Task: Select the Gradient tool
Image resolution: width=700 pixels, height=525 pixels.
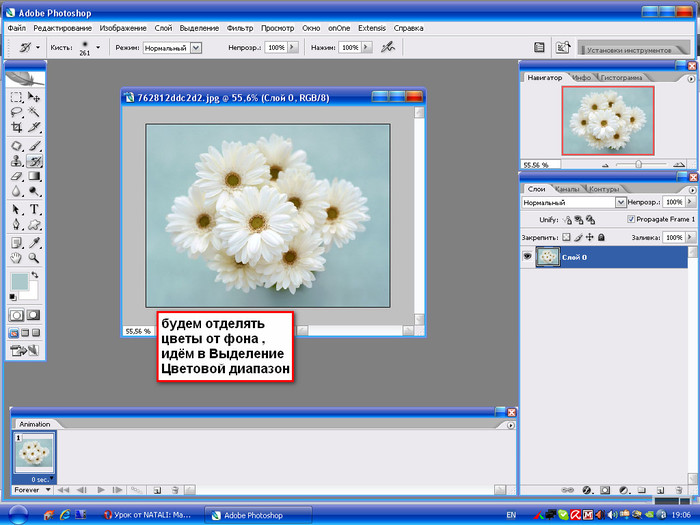Action: [34, 176]
